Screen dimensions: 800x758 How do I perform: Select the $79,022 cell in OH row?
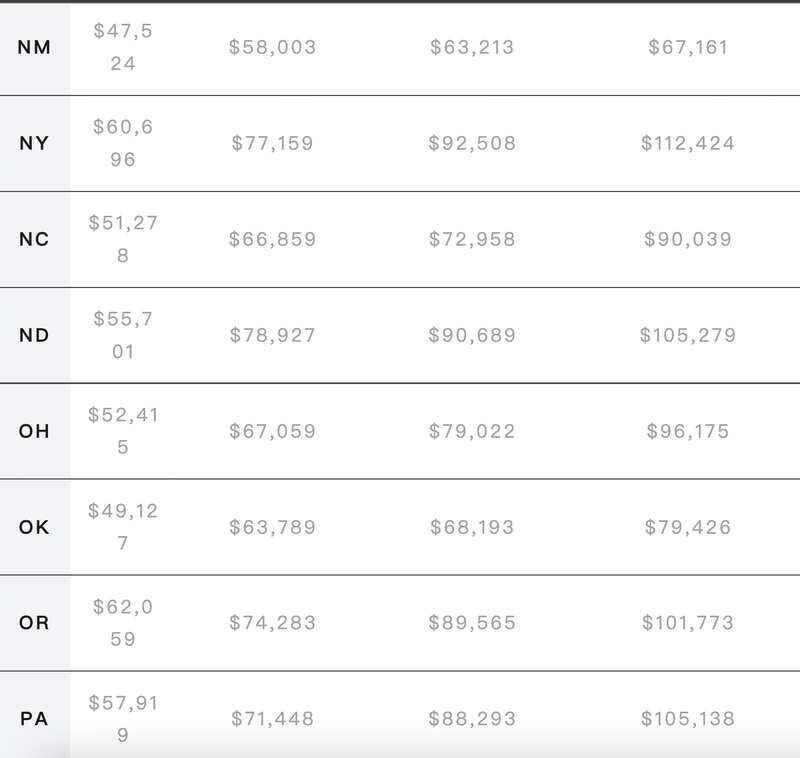coord(472,431)
